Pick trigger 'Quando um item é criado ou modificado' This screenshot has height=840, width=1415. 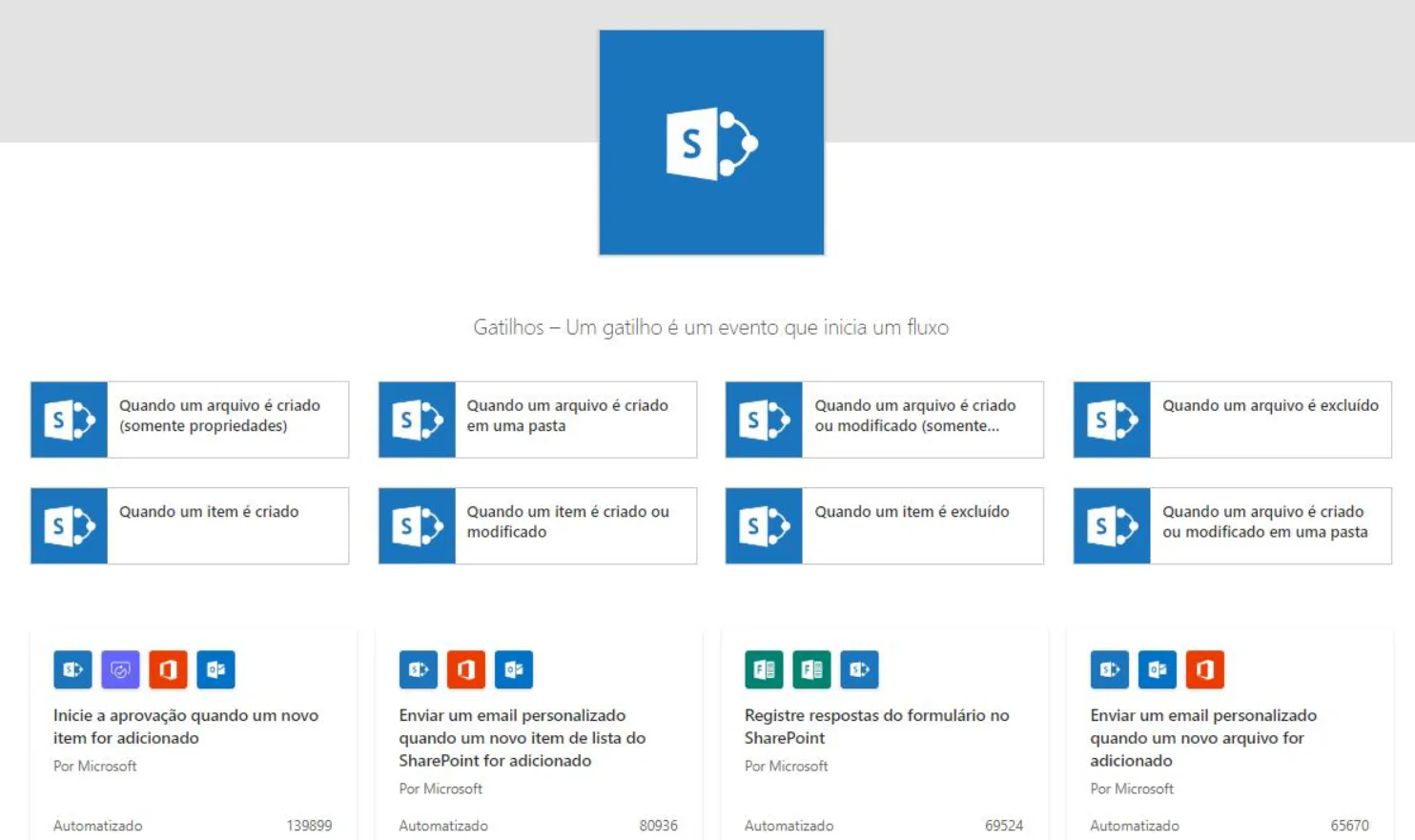tap(538, 525)
